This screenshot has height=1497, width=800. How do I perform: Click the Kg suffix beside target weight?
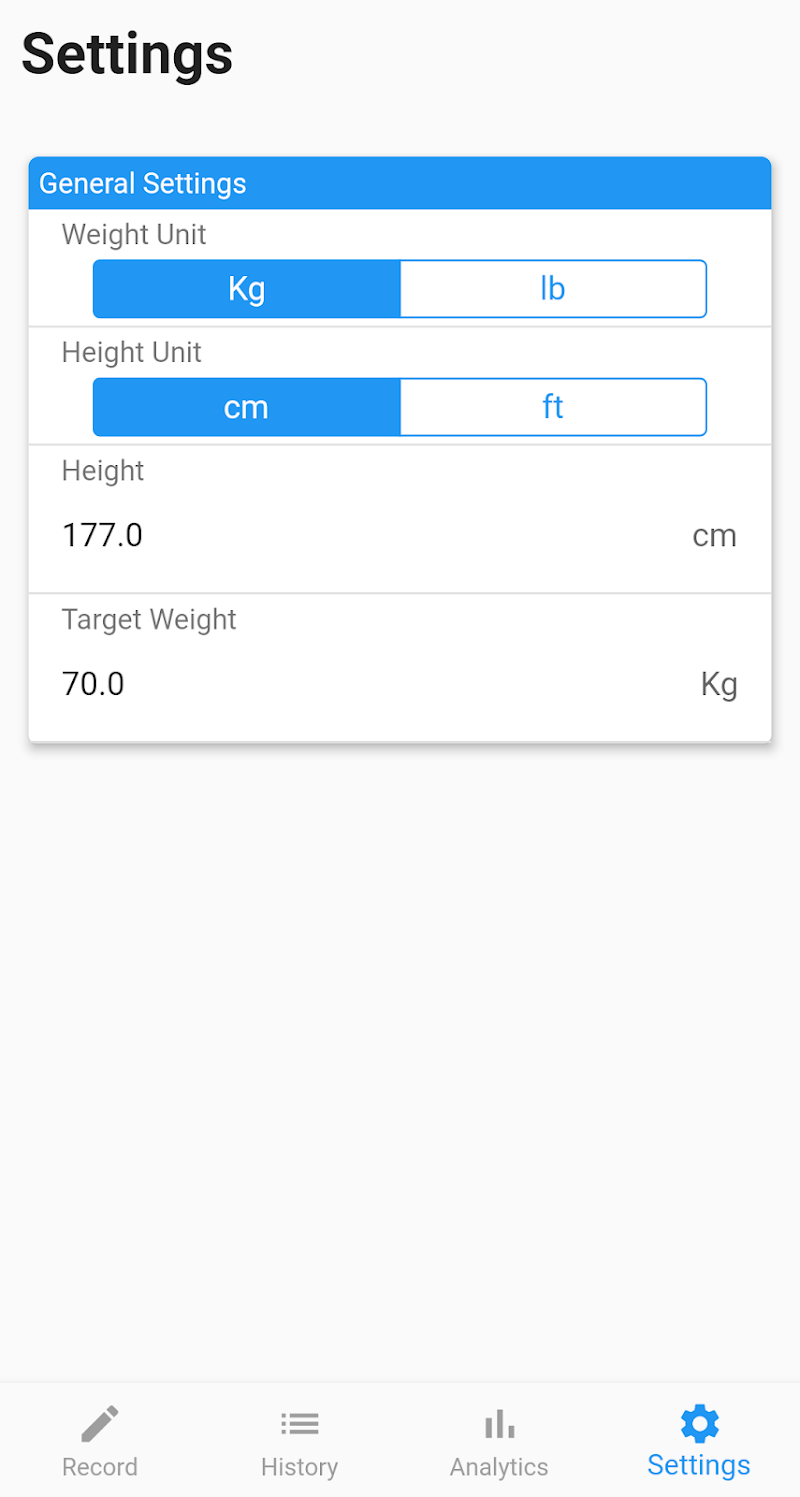tap(719, 685)
